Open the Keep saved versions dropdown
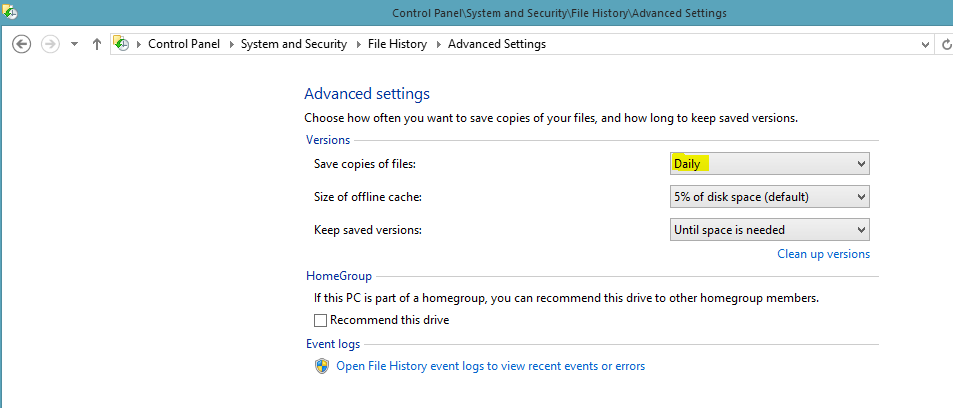This screenshot has height=408, width=953. [769, 230]
